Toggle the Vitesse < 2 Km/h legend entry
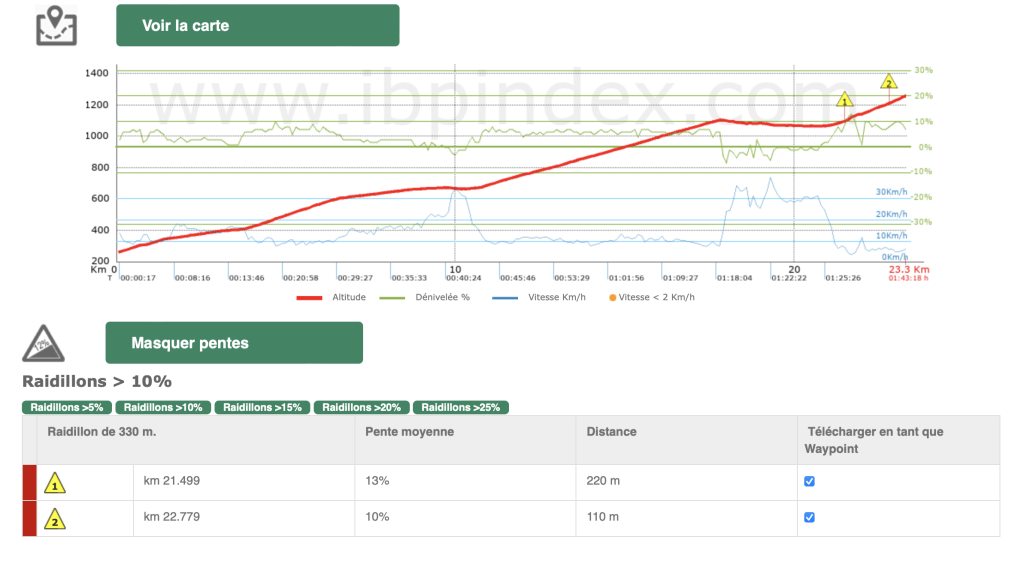Screen dimensions: 1024x561 click(x=651, y=297)
